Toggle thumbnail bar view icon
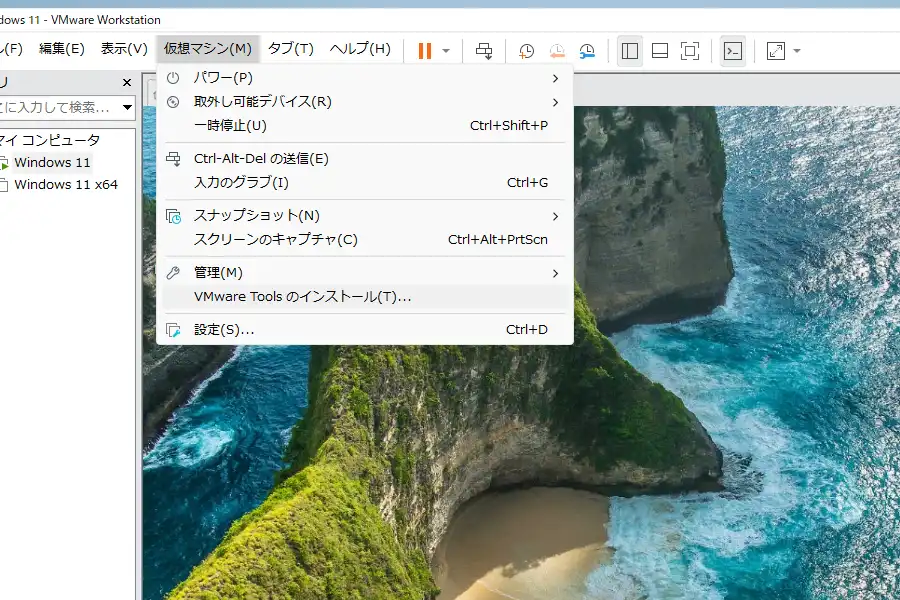The height and width of the screenshot is (600, 900). (x=660, y=51)
